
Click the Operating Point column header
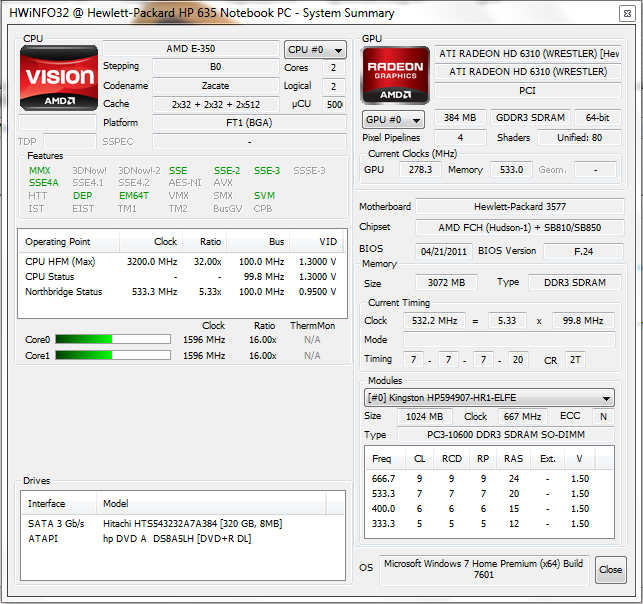coord(69,242)
